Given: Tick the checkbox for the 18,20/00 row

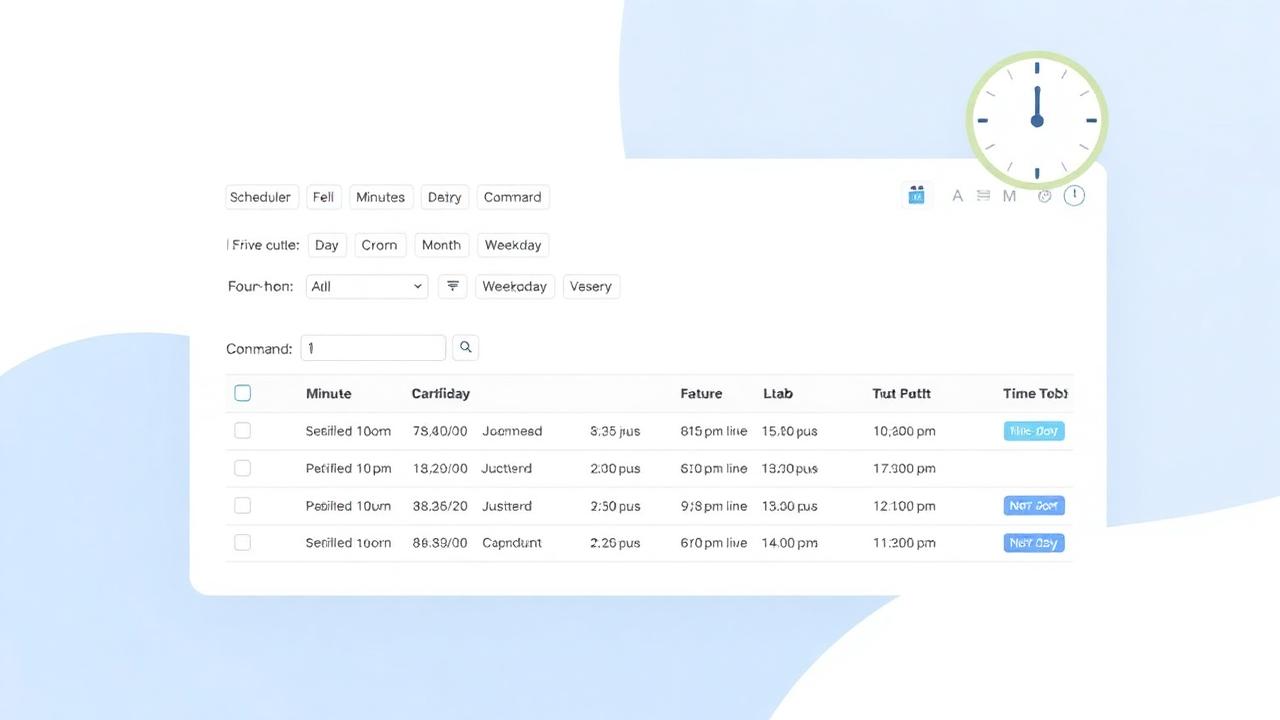Looking at the screenshot, I should pos(242,468).
